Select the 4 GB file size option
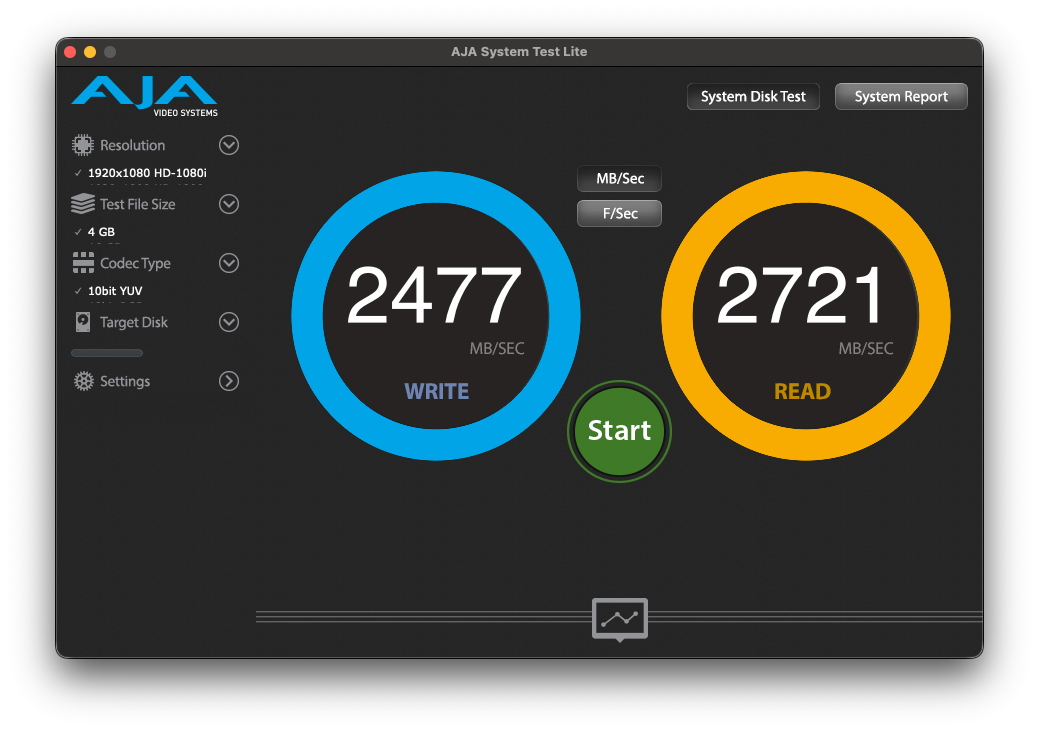The height and width of the screenshot is (732, 1039). (x=101, y=232)
